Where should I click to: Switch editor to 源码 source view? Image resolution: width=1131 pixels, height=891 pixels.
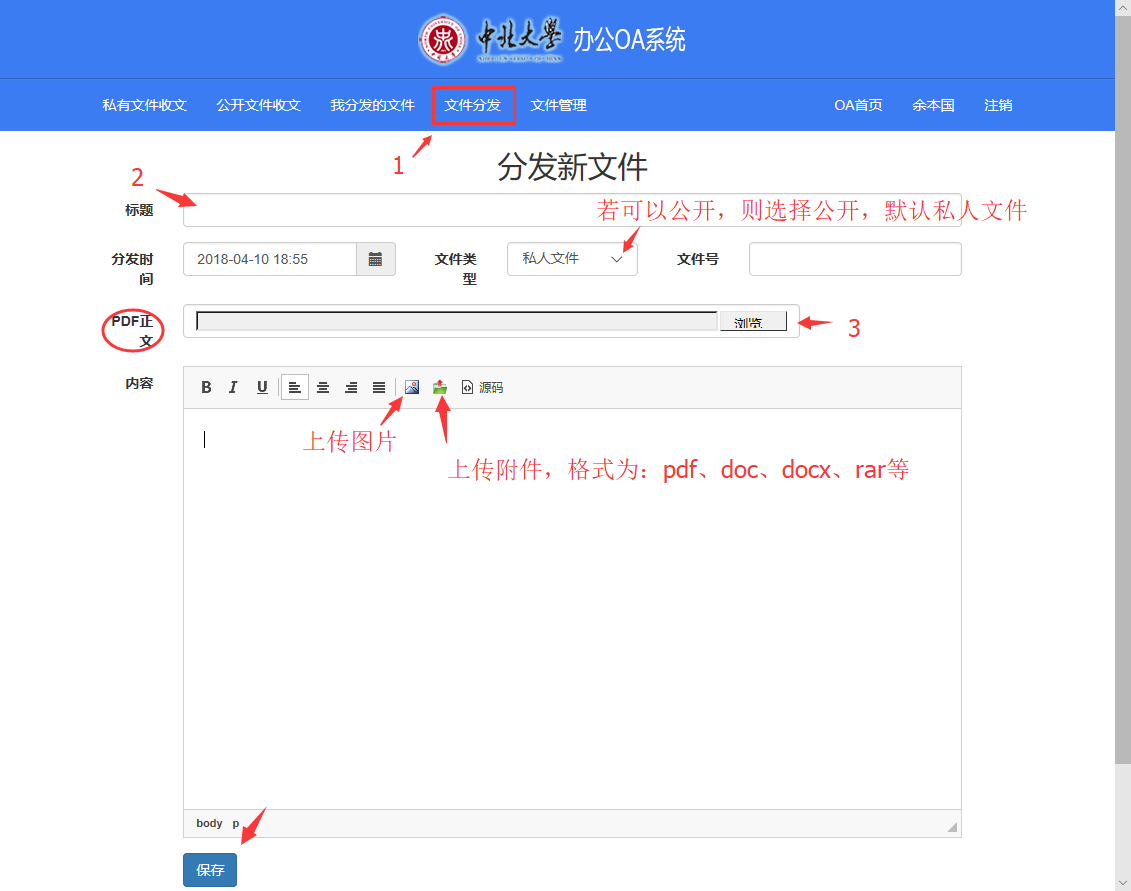click(x=482, y=388)
